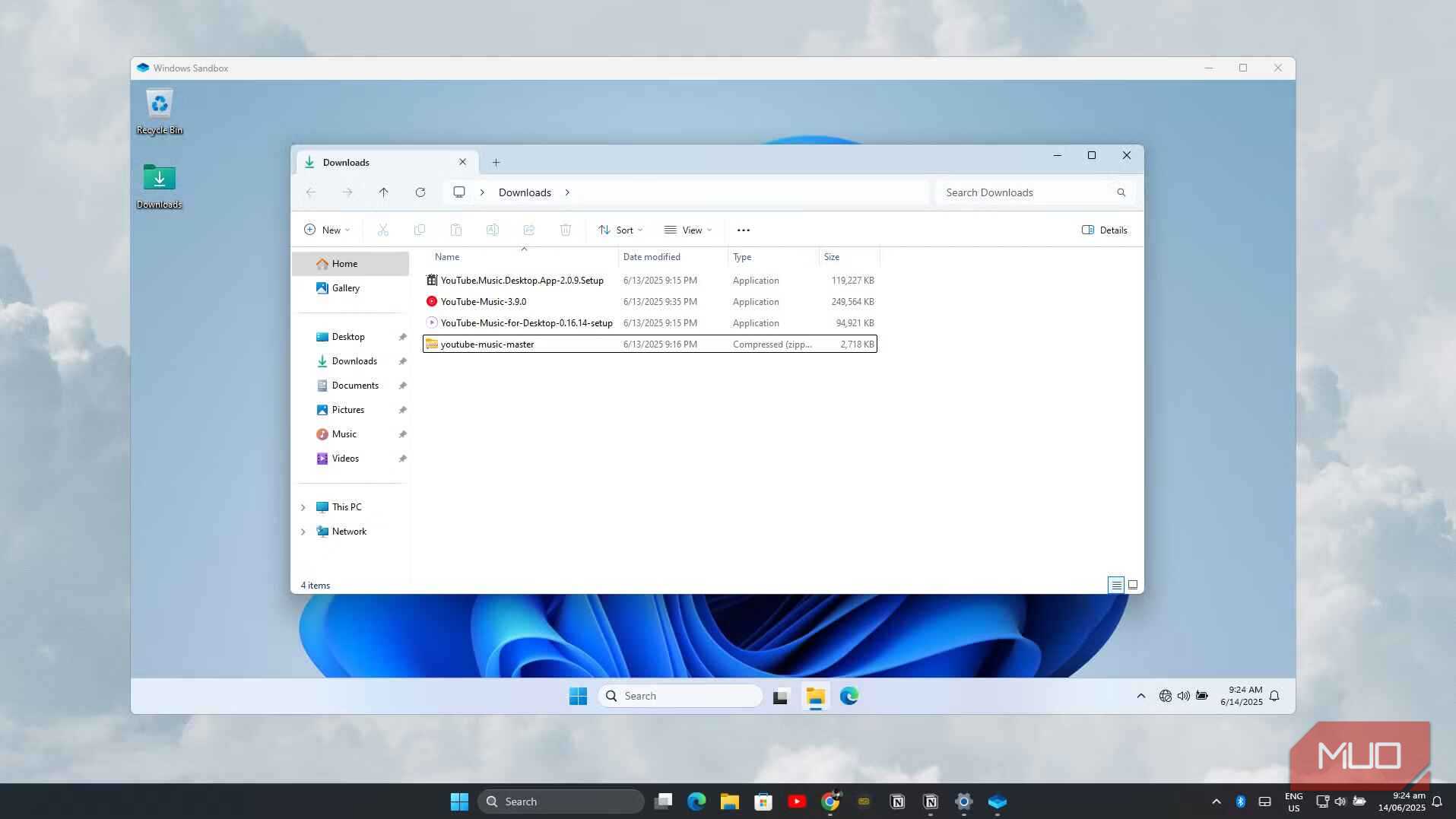
Task: Add a new Explorer tab
Action: 496,162
